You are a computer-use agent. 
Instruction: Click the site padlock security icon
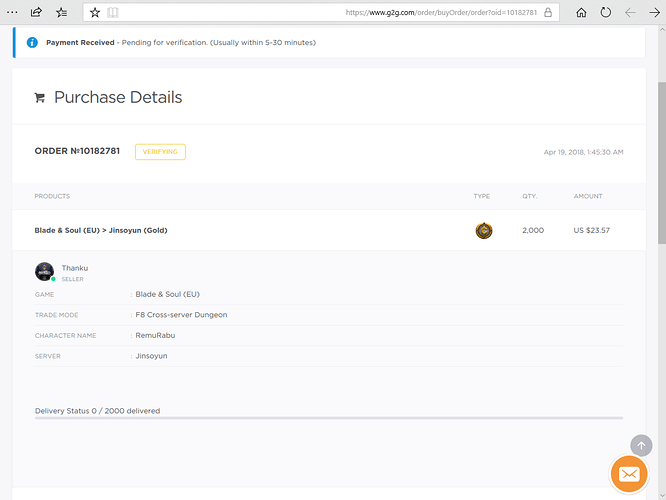[548, 12]
